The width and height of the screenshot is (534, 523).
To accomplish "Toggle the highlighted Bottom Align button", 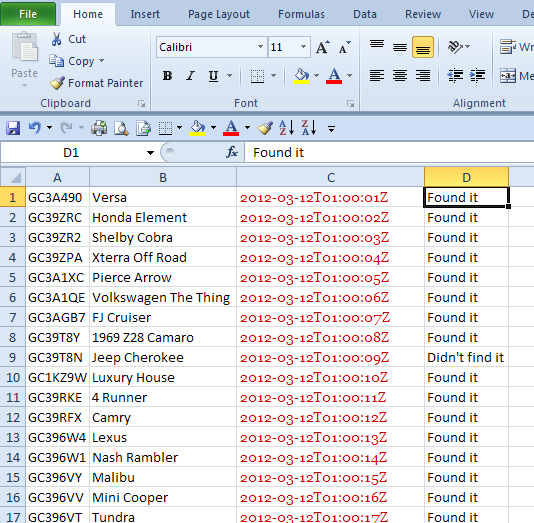I will [423, 47].
